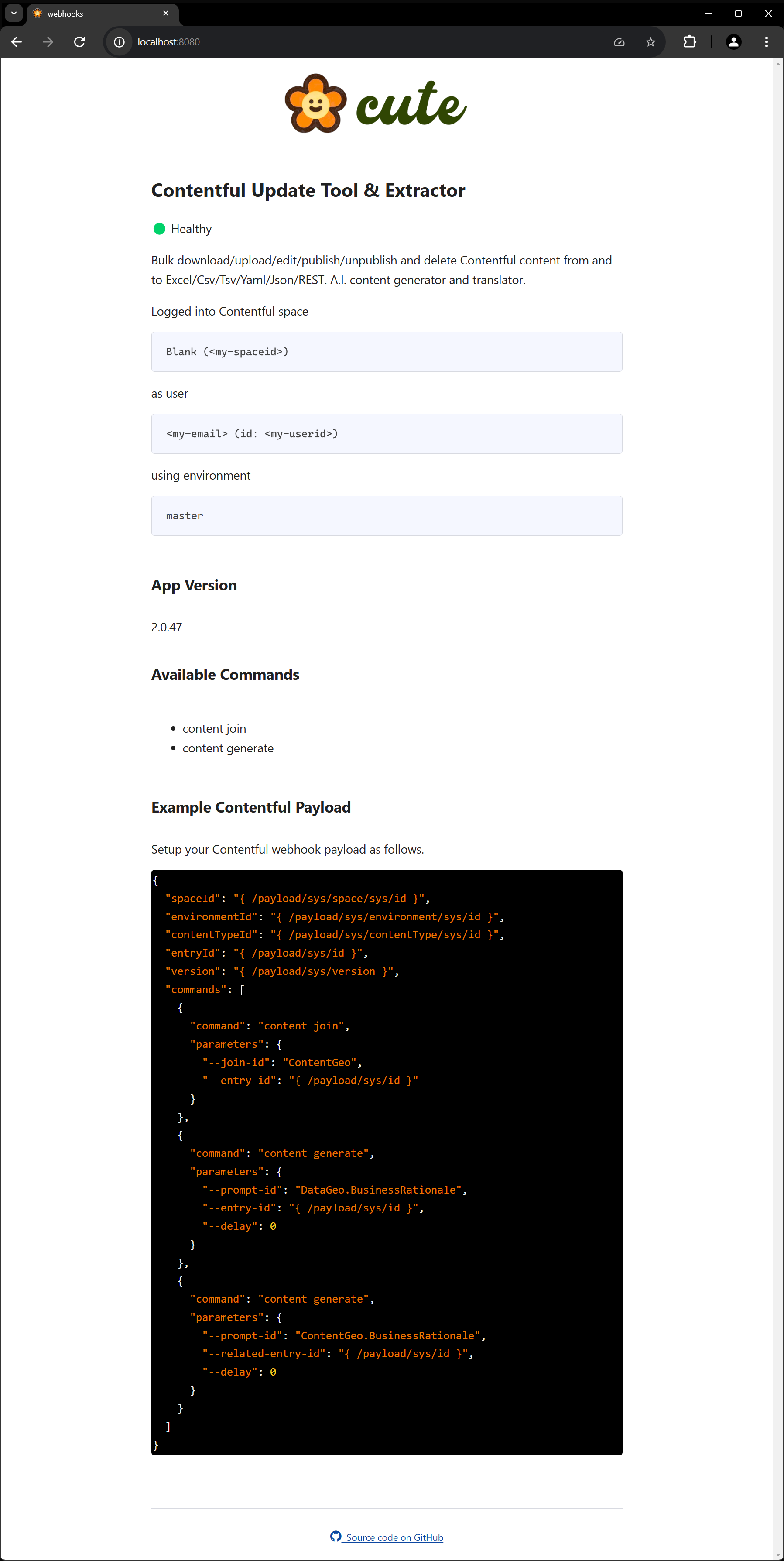This screenshot has height=1561, width=784.
Task: Click the "DataGeo.BusinessRationale" prompt-id line
Action: pyautogui.click(x=335, y=1190)
